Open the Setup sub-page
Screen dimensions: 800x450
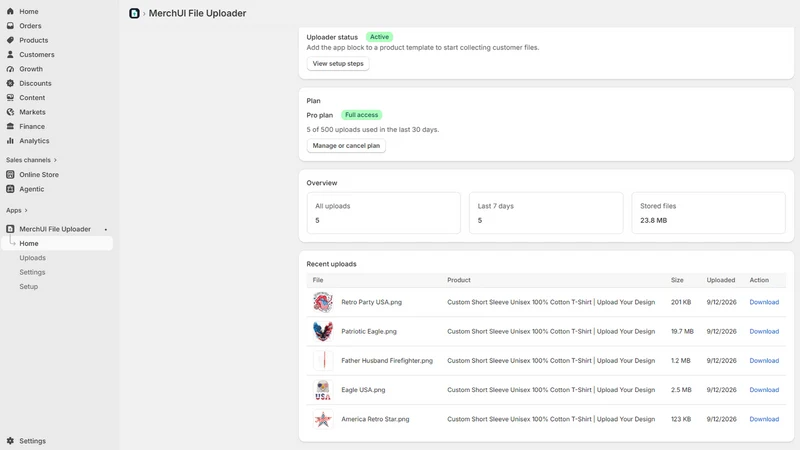(x=29, y=286)
